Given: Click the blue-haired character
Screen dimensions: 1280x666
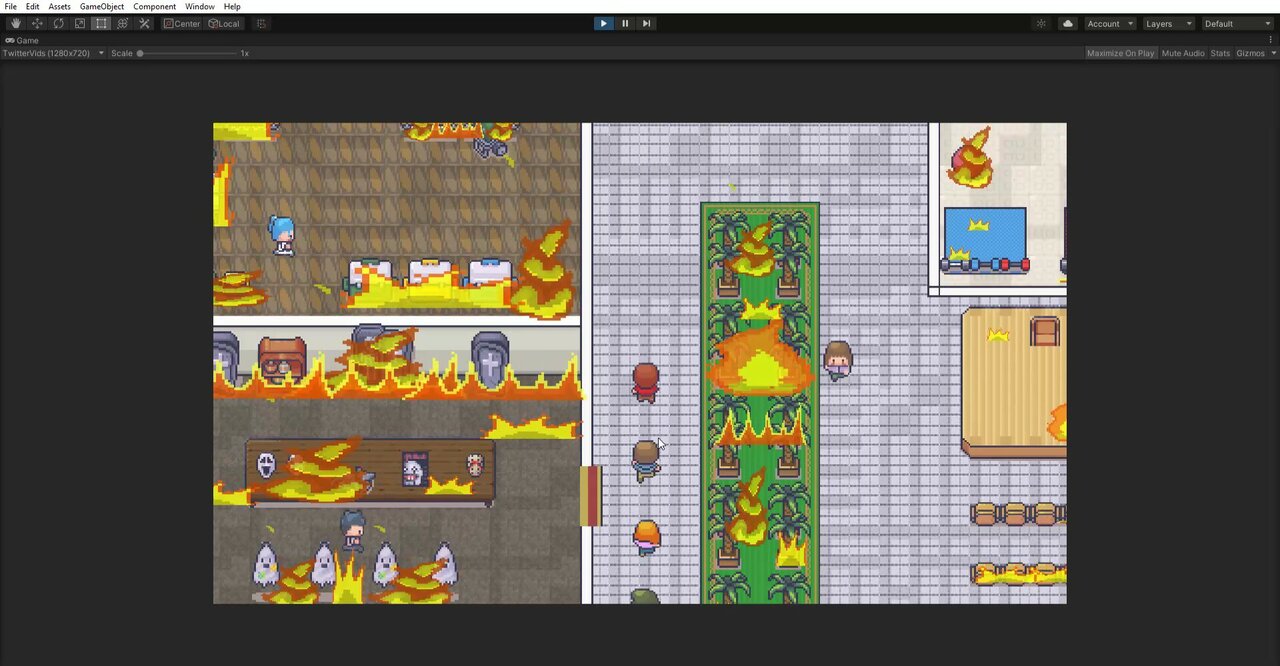Looking at the screenshot, I should (x=282, y=235).
